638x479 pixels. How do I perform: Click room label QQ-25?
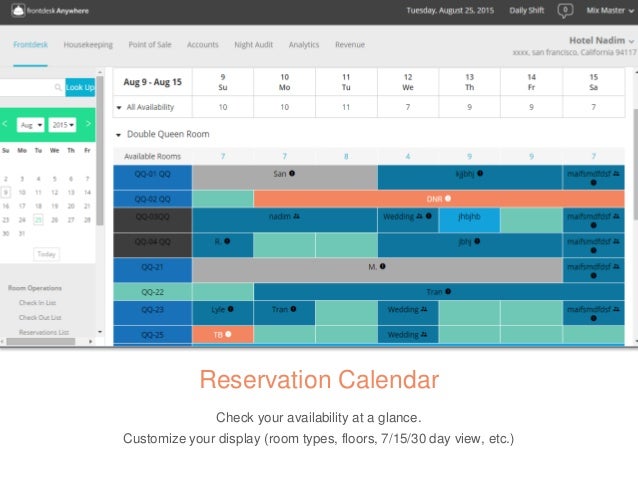(153, 335)
